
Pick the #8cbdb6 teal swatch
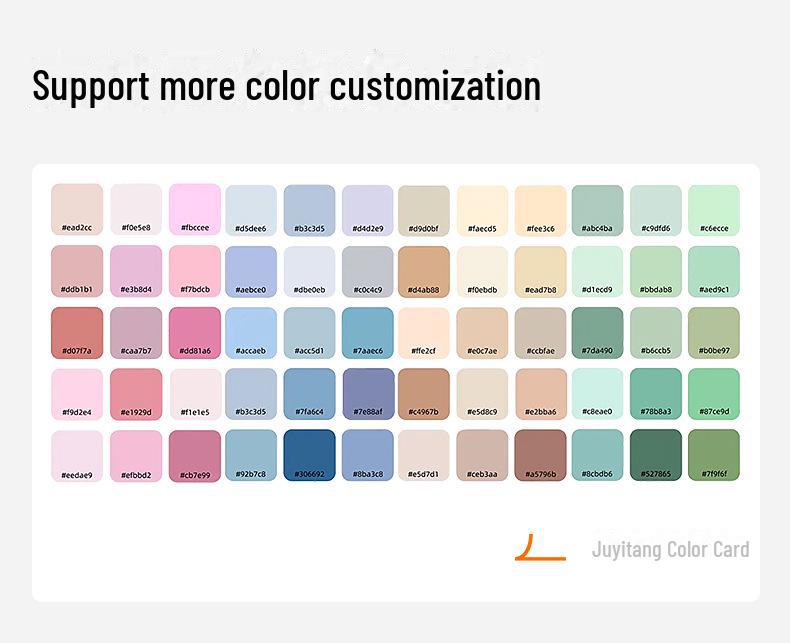coord(597,455)
